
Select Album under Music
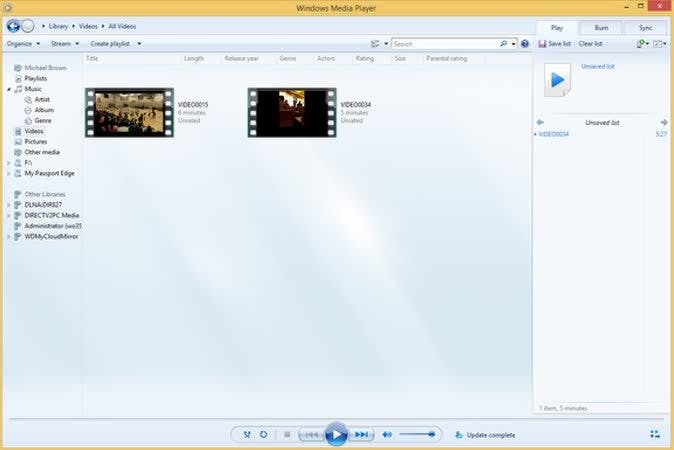(44, 110)
